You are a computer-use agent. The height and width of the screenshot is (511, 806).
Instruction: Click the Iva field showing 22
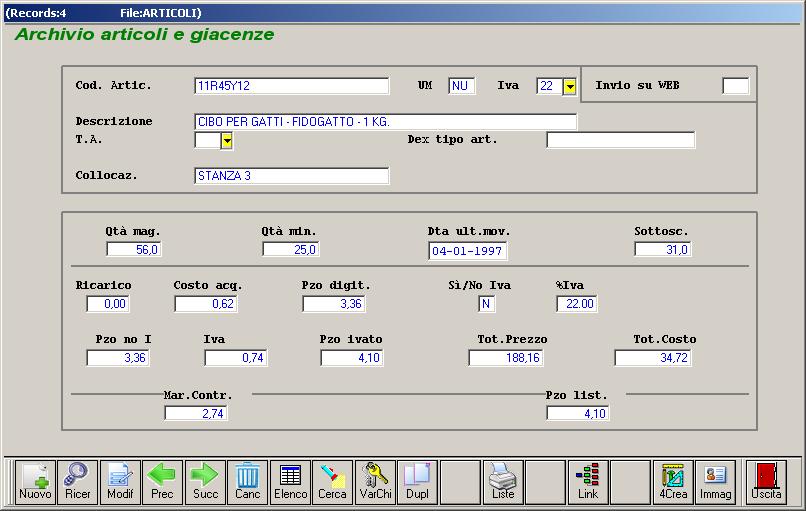[x=549, y=86]
